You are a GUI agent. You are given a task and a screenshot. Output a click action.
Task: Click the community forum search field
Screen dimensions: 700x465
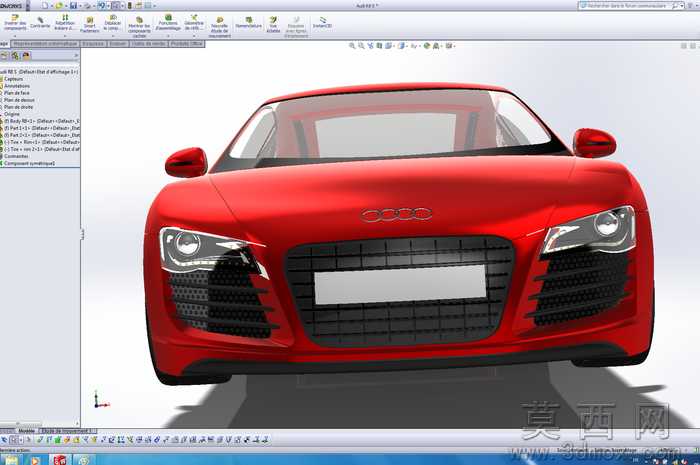(x=629, y=6)
